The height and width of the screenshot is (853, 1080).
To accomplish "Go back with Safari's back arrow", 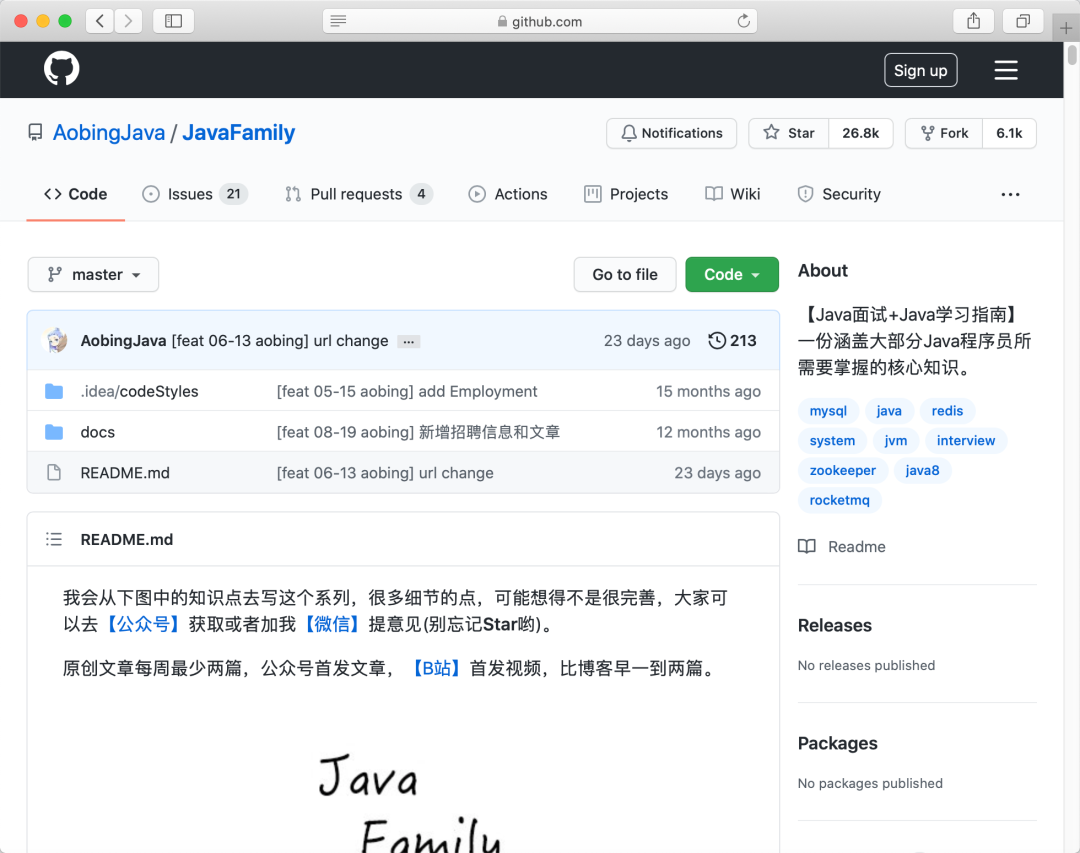I will coord(100,21).
